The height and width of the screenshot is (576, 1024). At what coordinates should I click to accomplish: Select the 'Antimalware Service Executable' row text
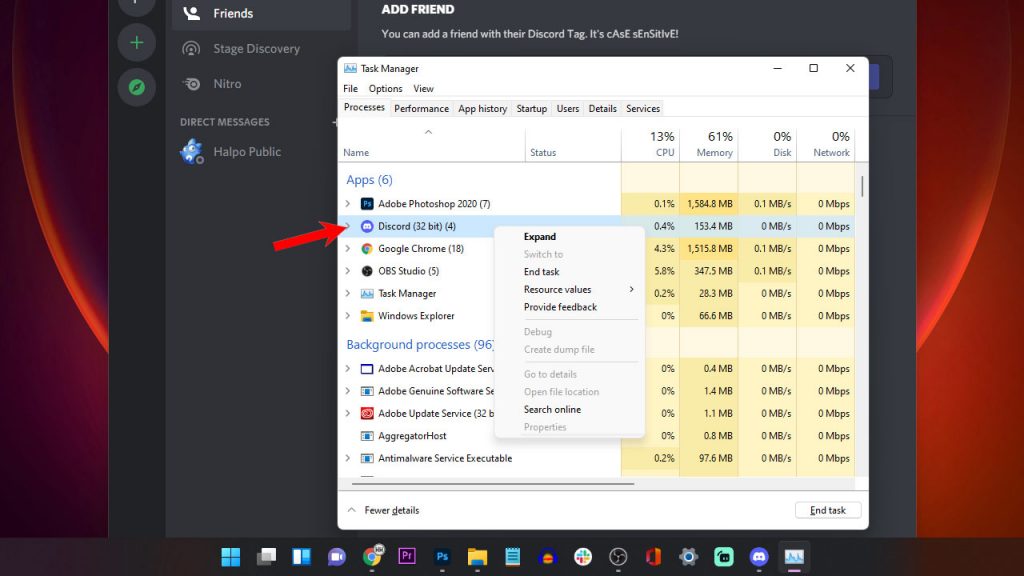click(x=445, y=458)
